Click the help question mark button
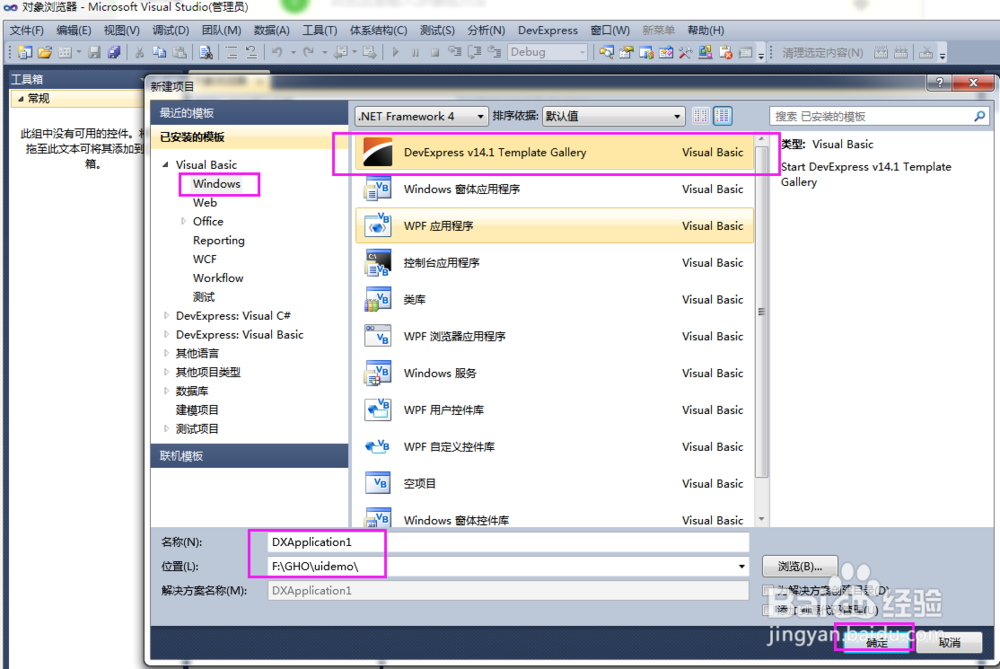The image size is (1000, 669). click(938, 82)
